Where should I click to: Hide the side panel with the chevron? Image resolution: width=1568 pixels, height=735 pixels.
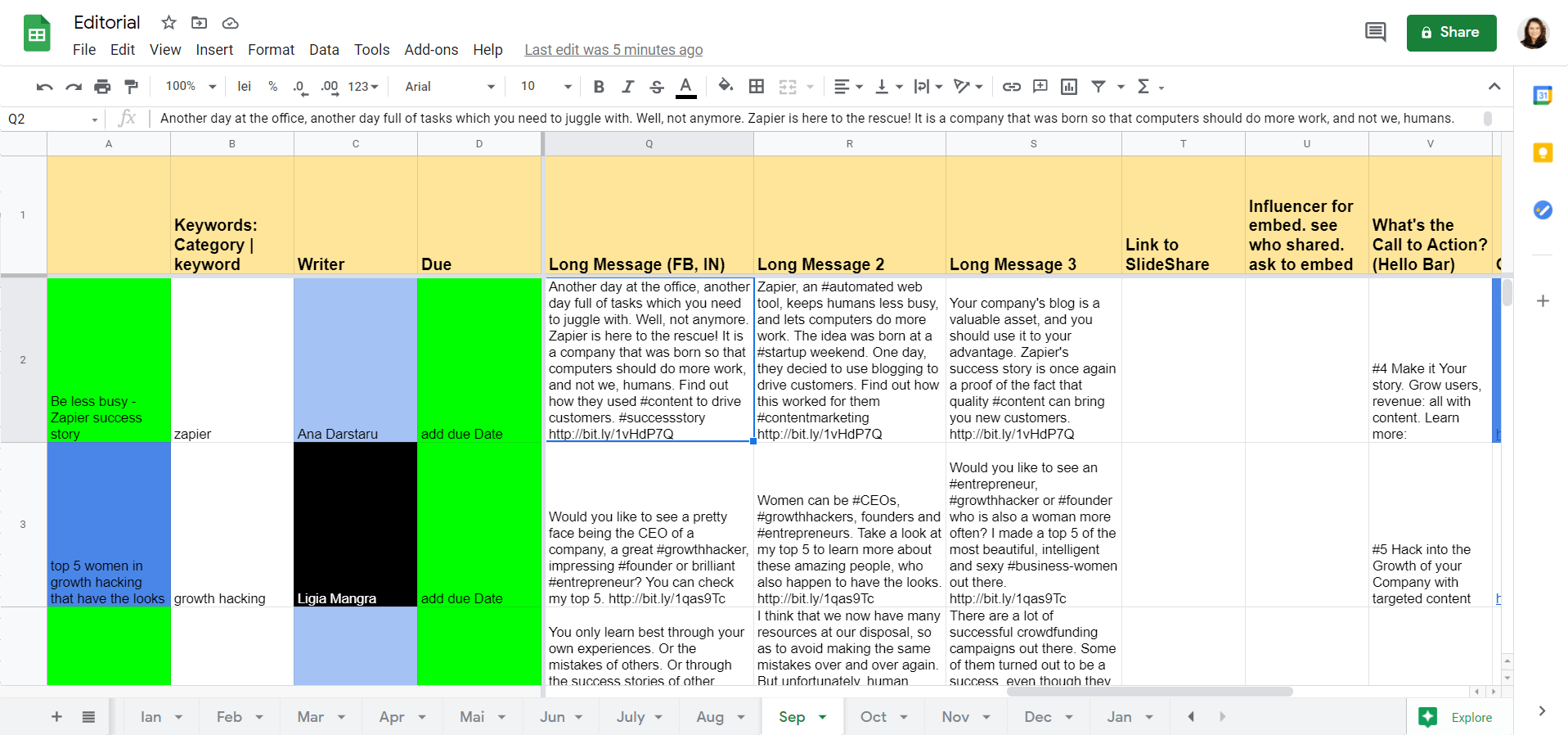coord(1542,711)
